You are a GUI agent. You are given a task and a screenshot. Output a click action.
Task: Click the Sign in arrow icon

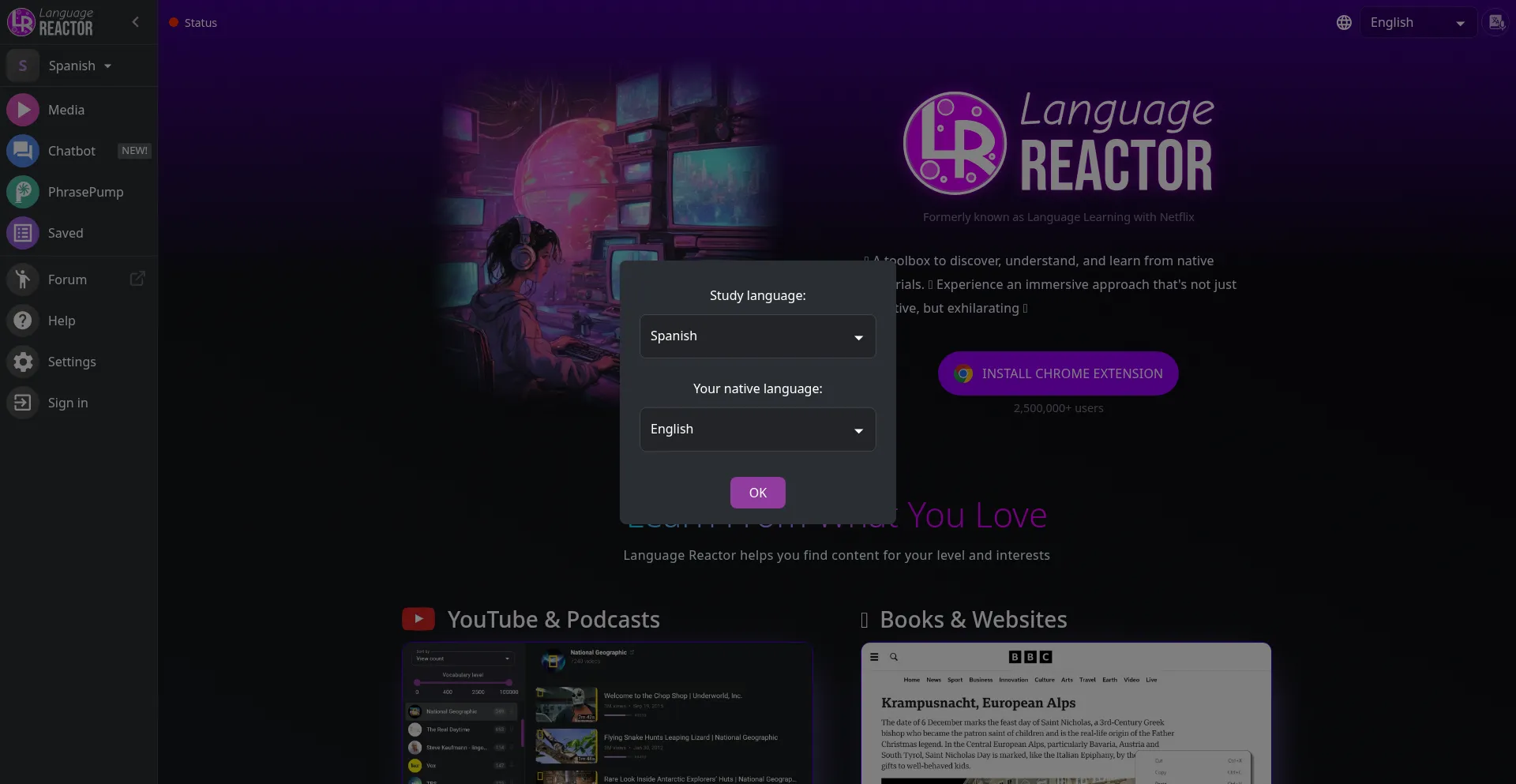[x=23, y=403]
